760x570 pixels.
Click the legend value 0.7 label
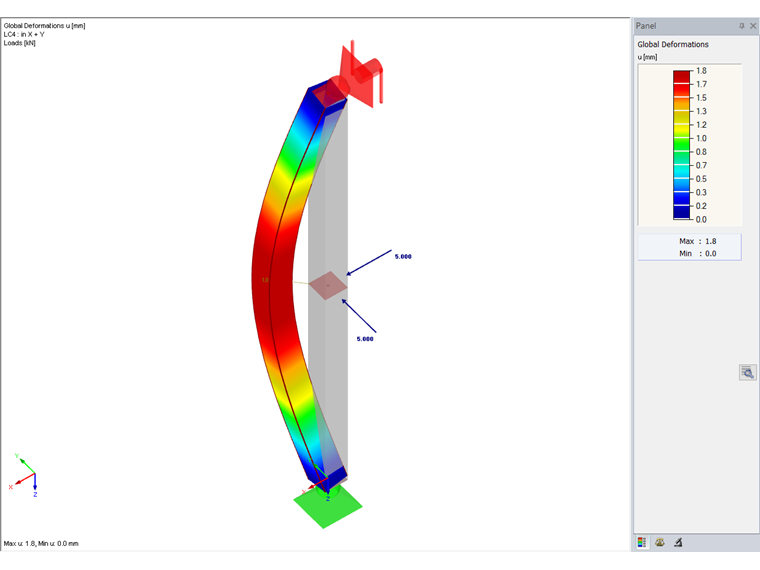click(x=701, y=165)
